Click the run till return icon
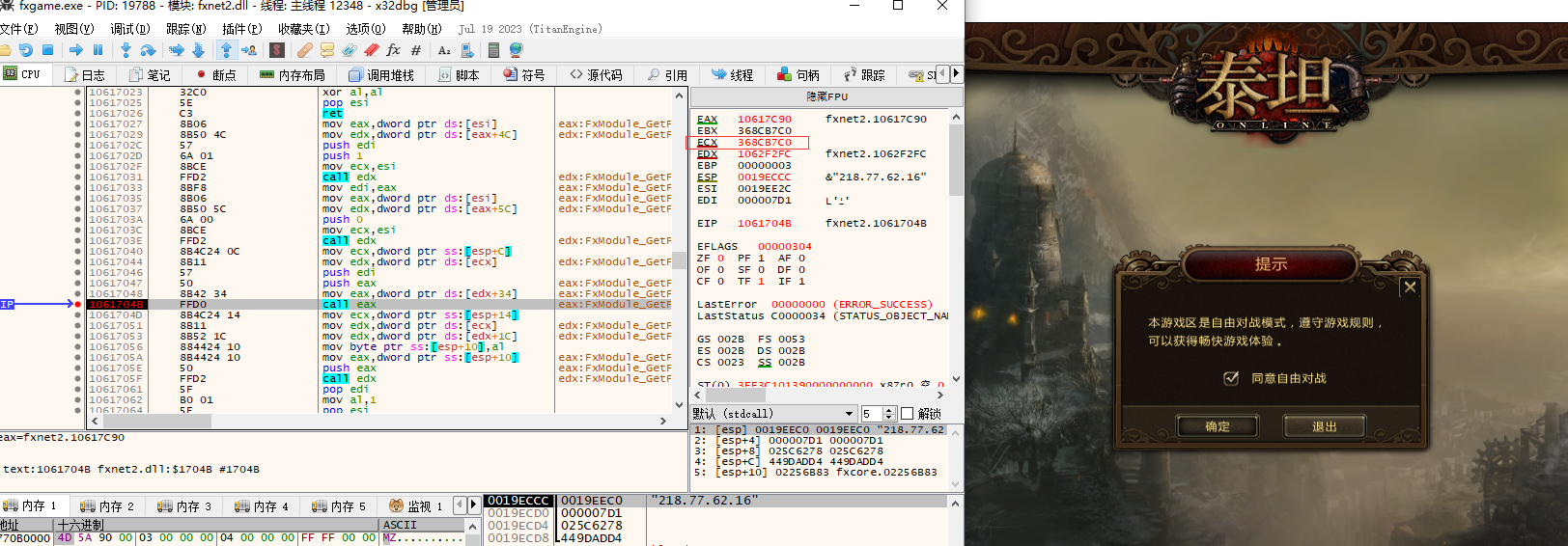 point(226,50)
